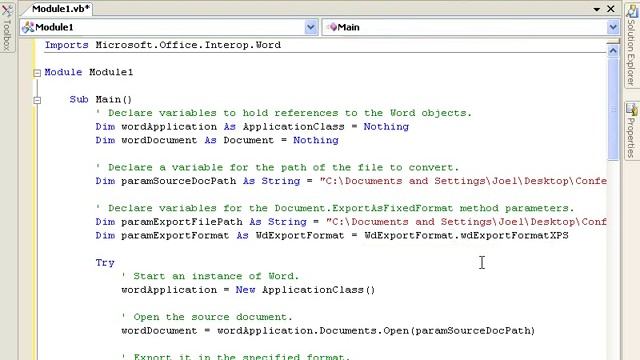Close the Module1.vb document

pyautogui.click(x=611, y=9)
